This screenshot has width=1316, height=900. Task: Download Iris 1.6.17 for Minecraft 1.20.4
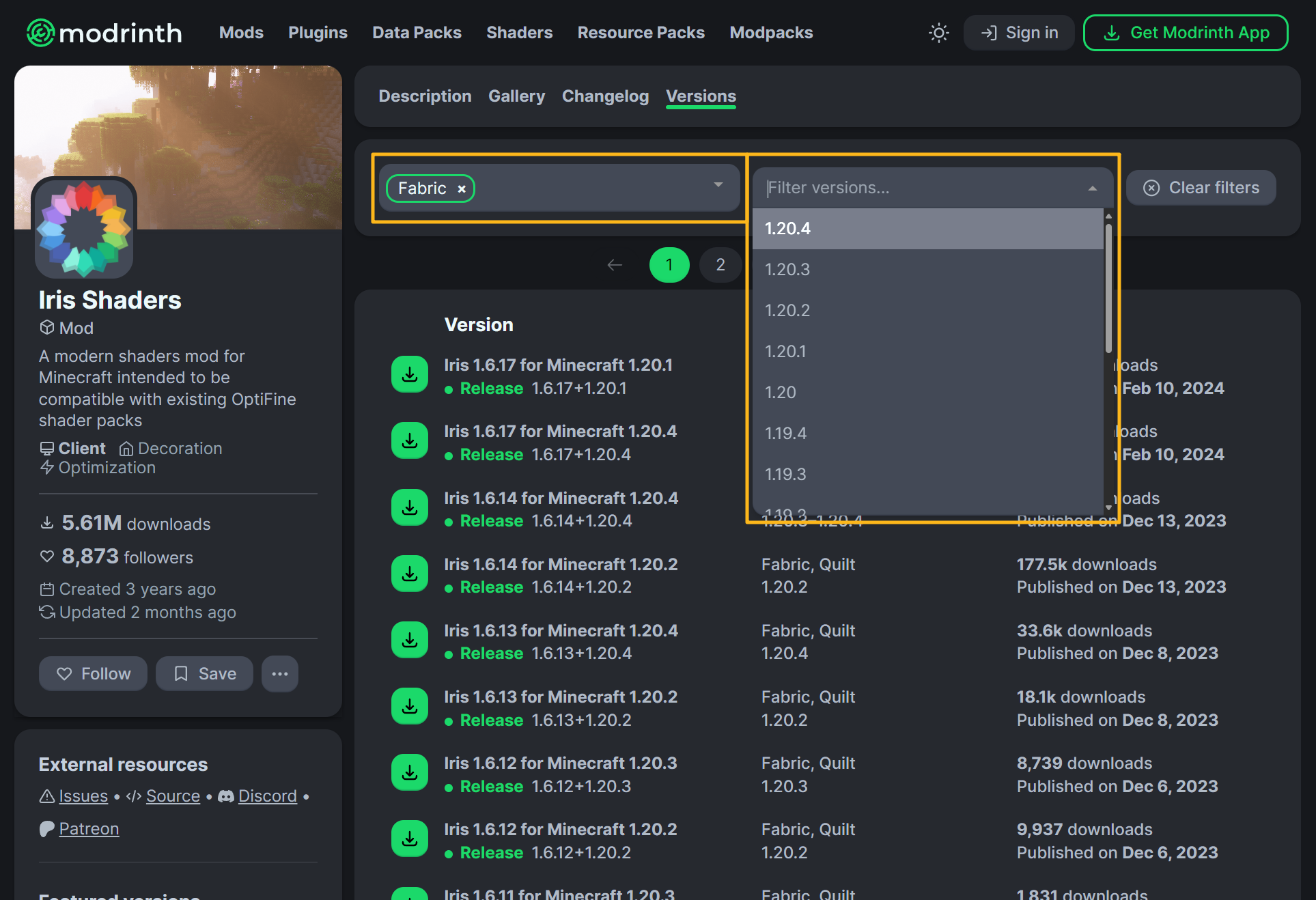pyautogui.click(x=410, y=441)
